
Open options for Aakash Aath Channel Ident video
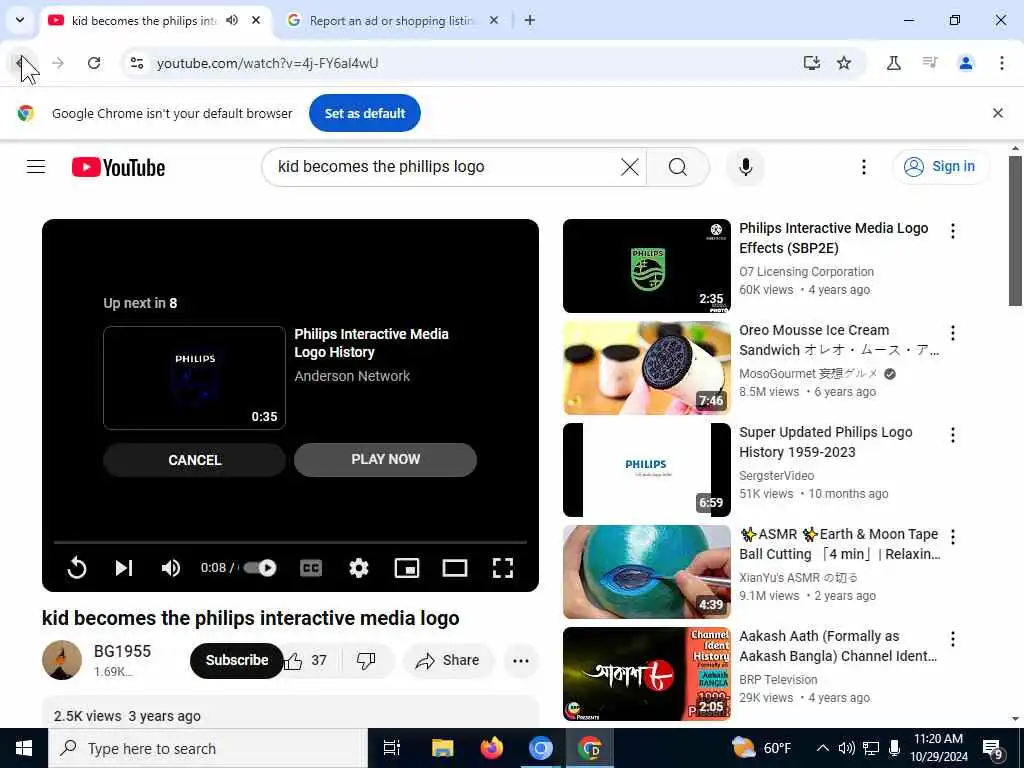point(953,639)
